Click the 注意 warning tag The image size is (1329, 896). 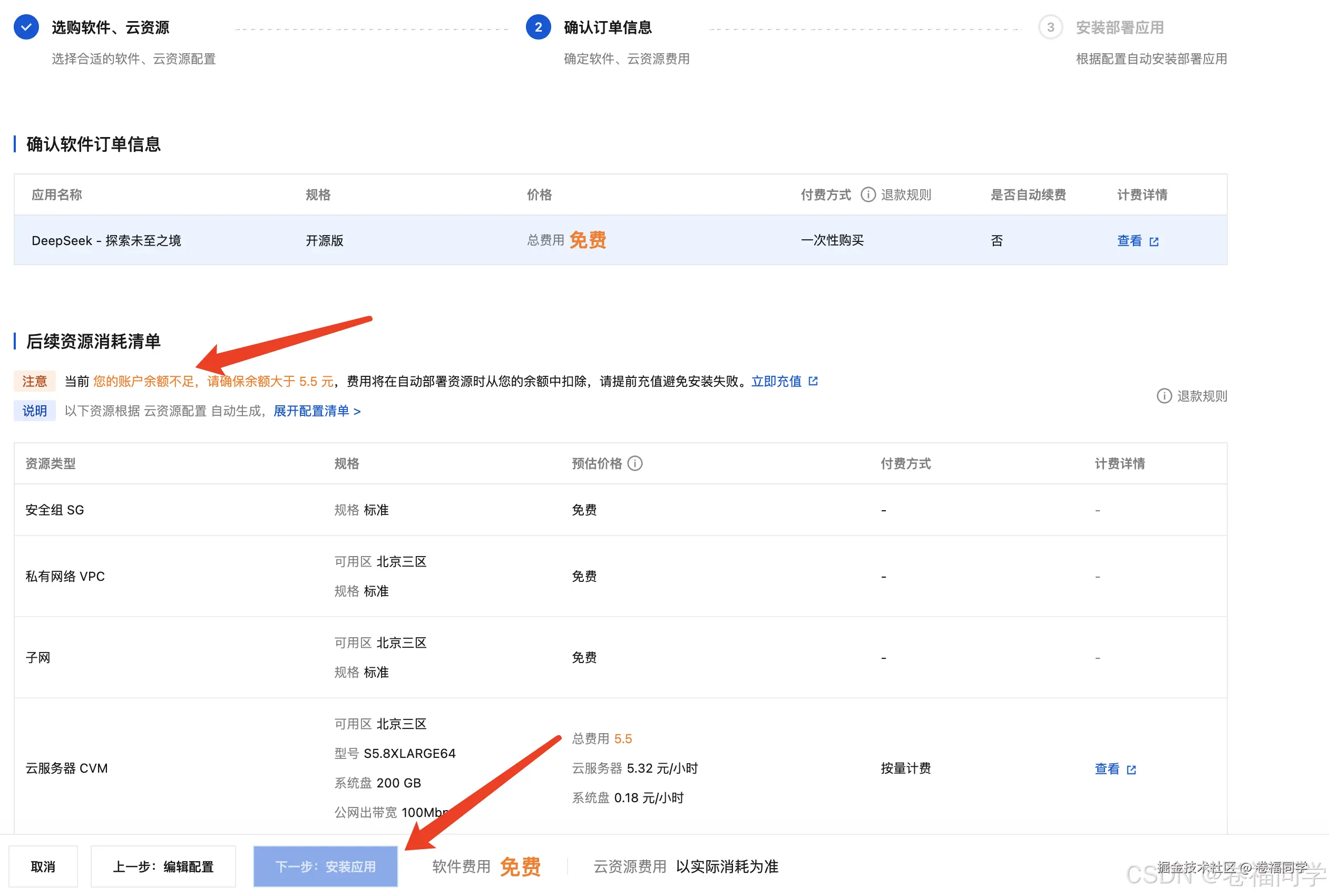(35, 381)
